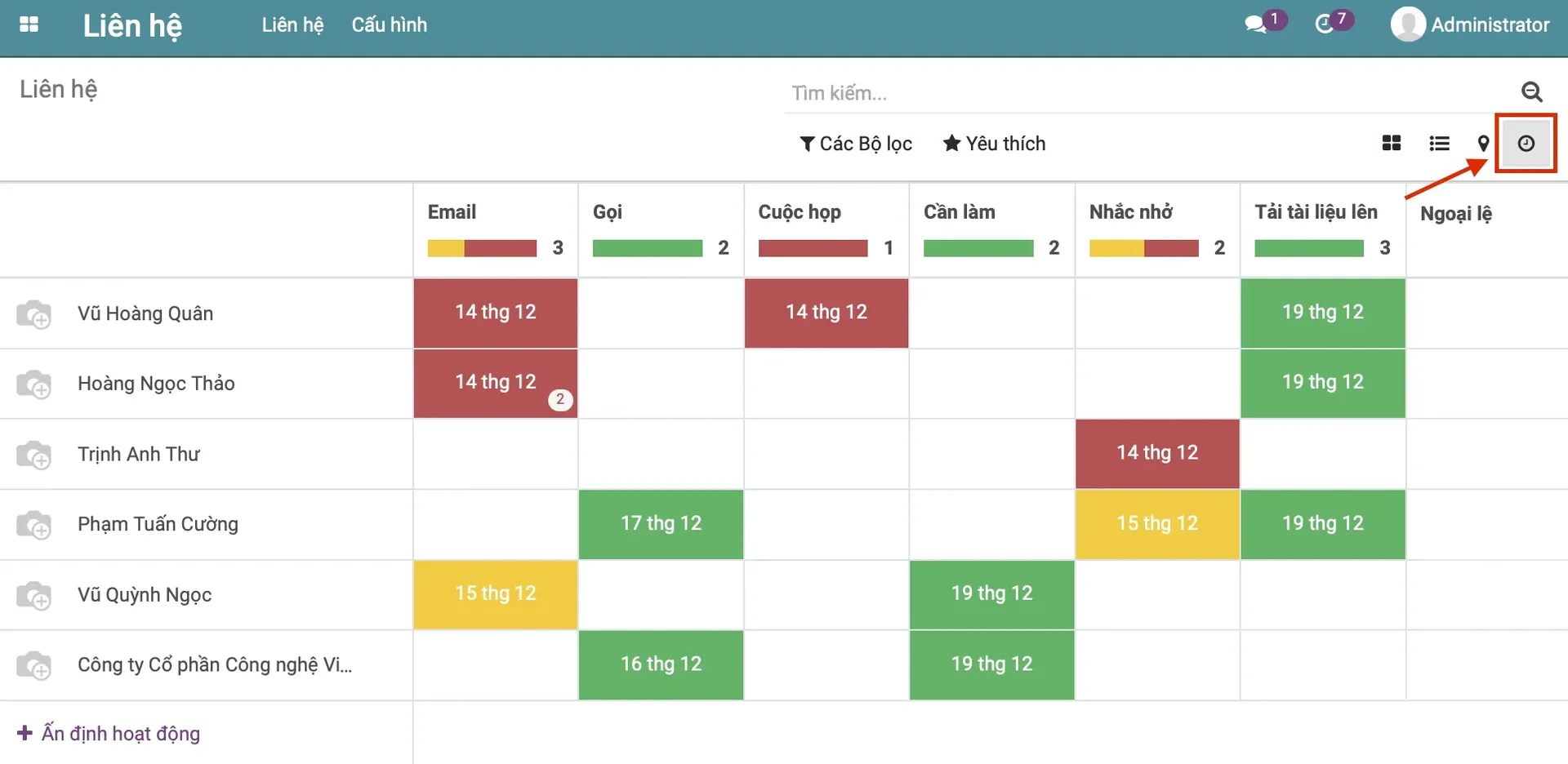Open Hoàng Ngọc Thảo Email activity cell
This screenshot has width=1568, height=764.
[496, 384]
